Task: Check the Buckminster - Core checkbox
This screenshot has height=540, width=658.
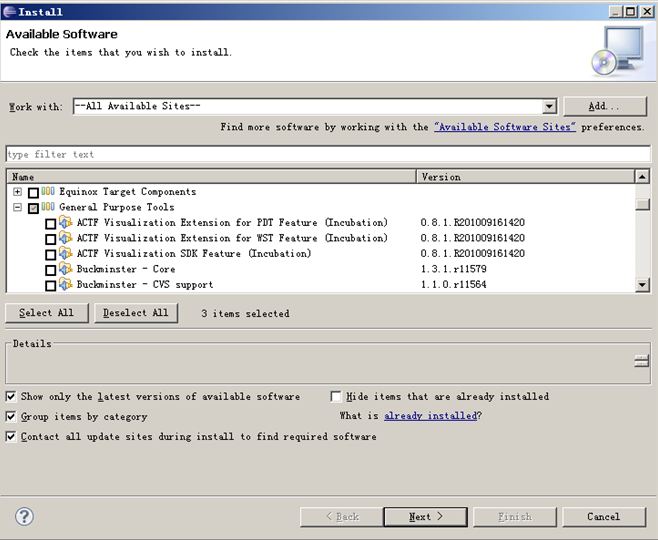Action: [50, 270]
